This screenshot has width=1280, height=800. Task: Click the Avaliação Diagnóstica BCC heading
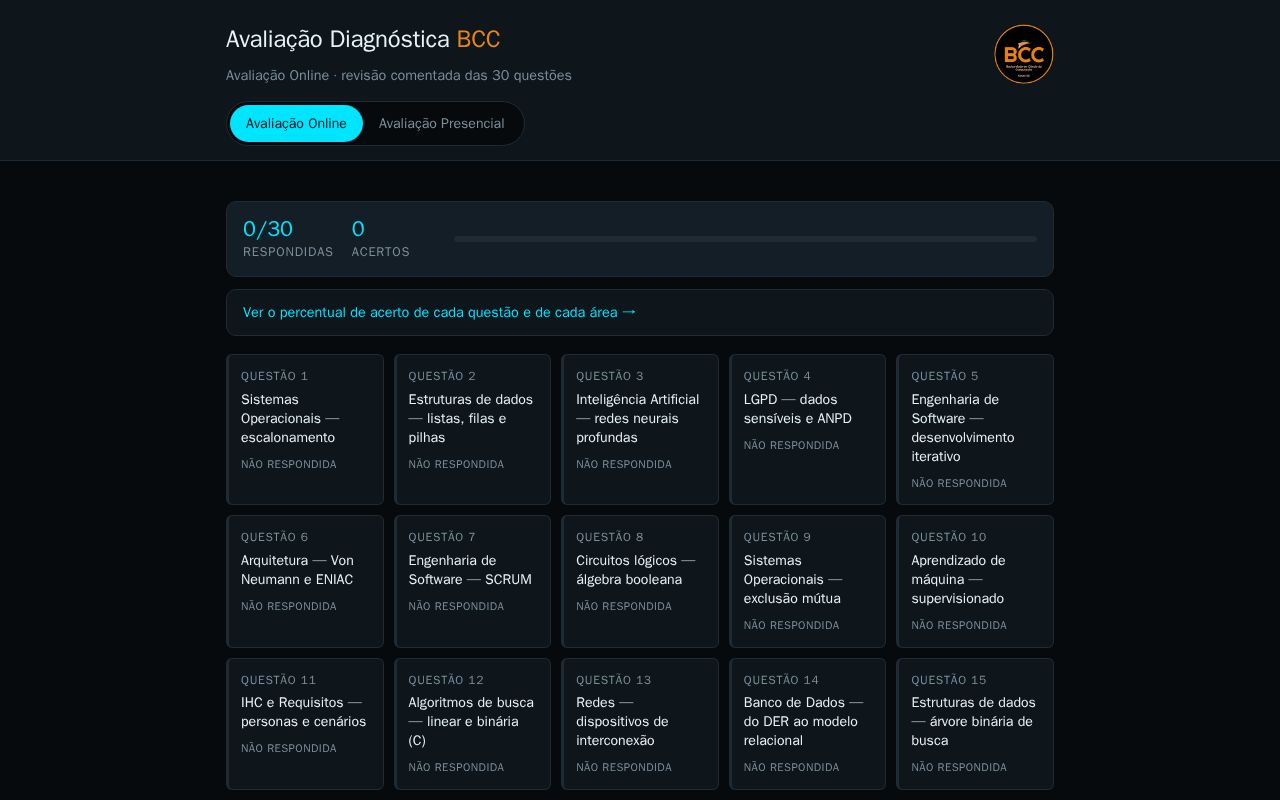[363, 39]
